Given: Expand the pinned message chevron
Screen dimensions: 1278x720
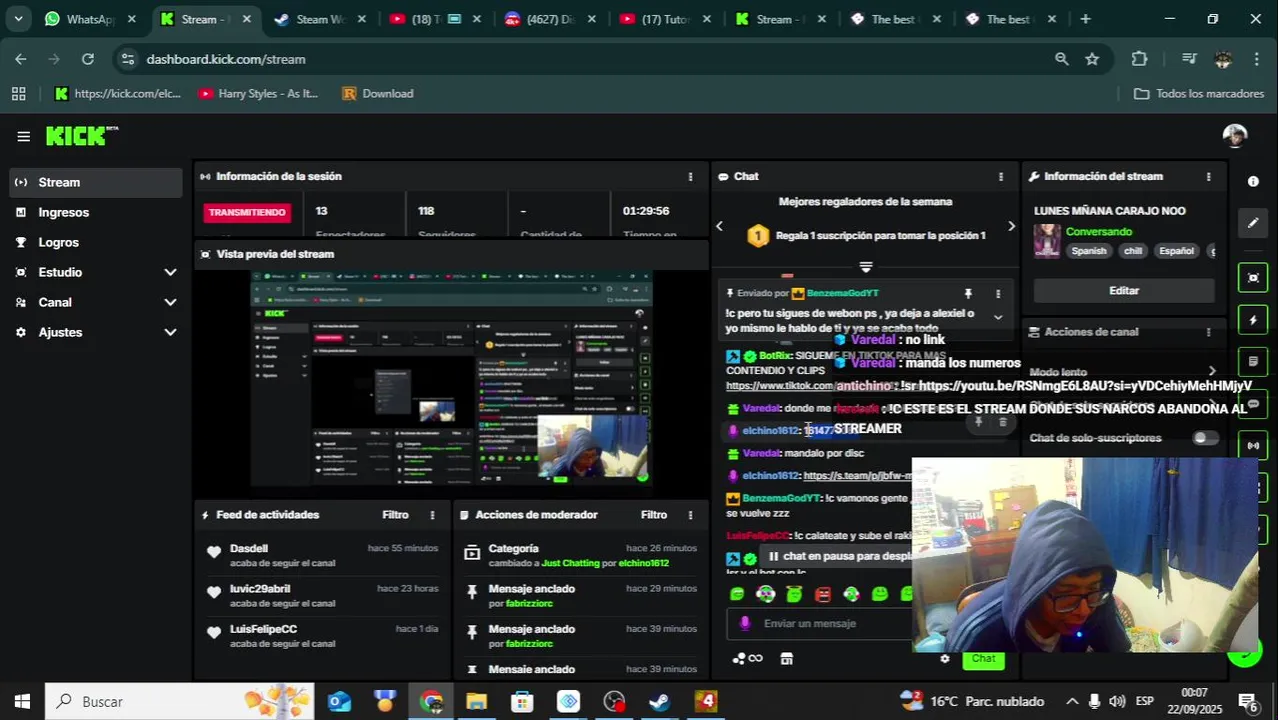Looking at the screenshot, I should [997, 317].
